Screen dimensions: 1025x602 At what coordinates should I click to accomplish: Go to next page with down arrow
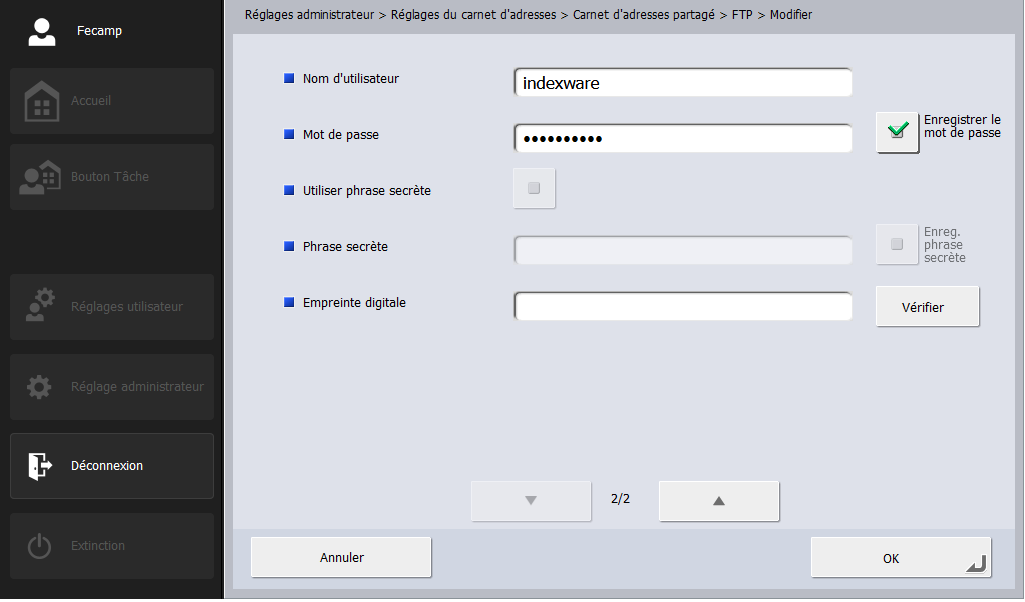point(531,501)
